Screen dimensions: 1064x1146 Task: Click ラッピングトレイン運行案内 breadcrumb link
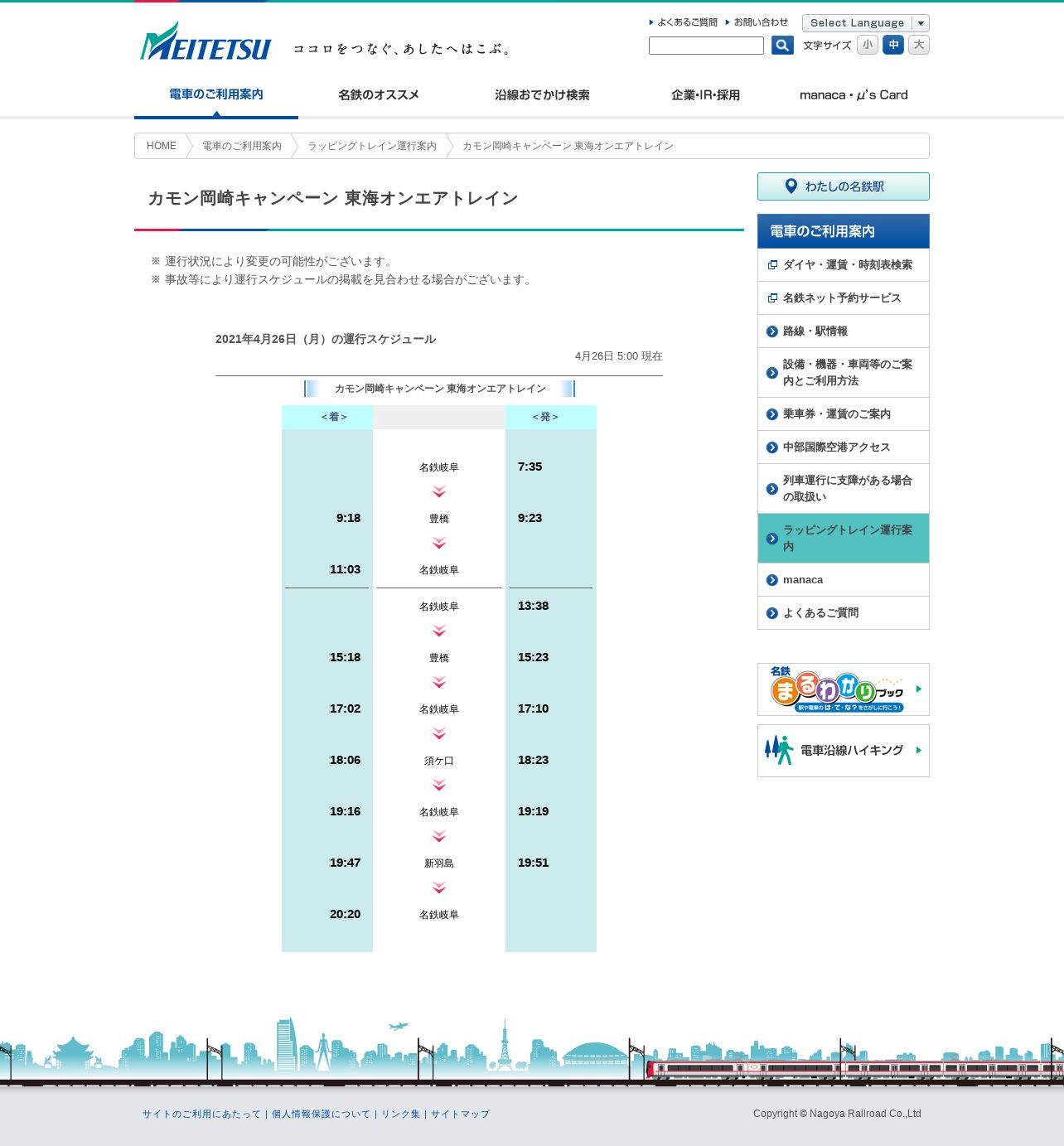[372, 146]
